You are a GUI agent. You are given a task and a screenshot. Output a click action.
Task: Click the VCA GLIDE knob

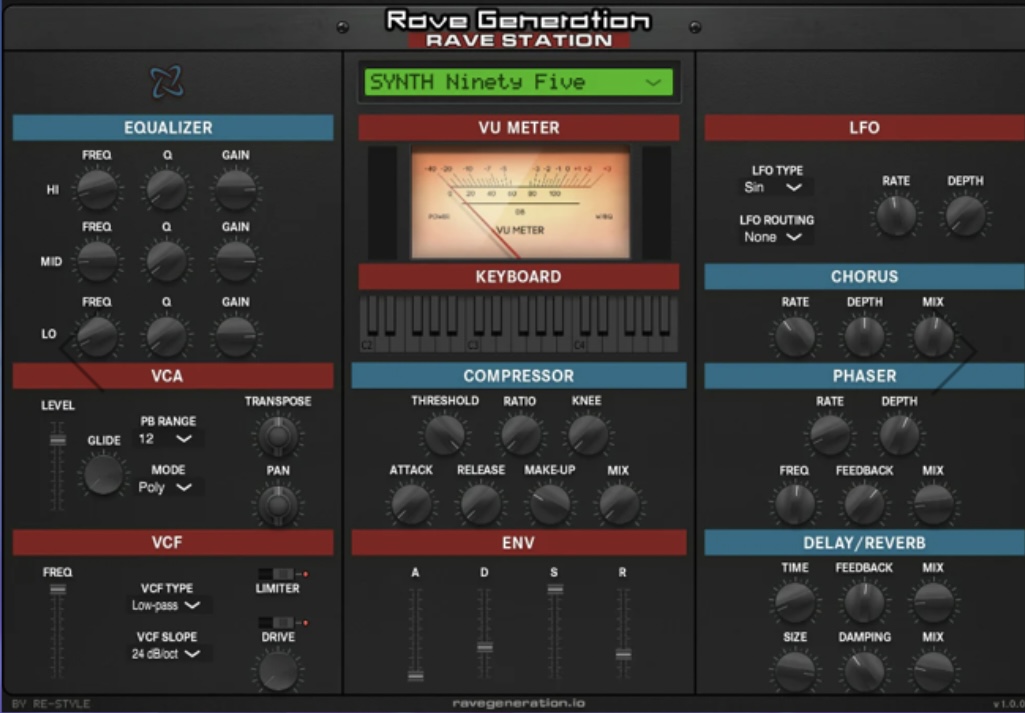[103, 474]
